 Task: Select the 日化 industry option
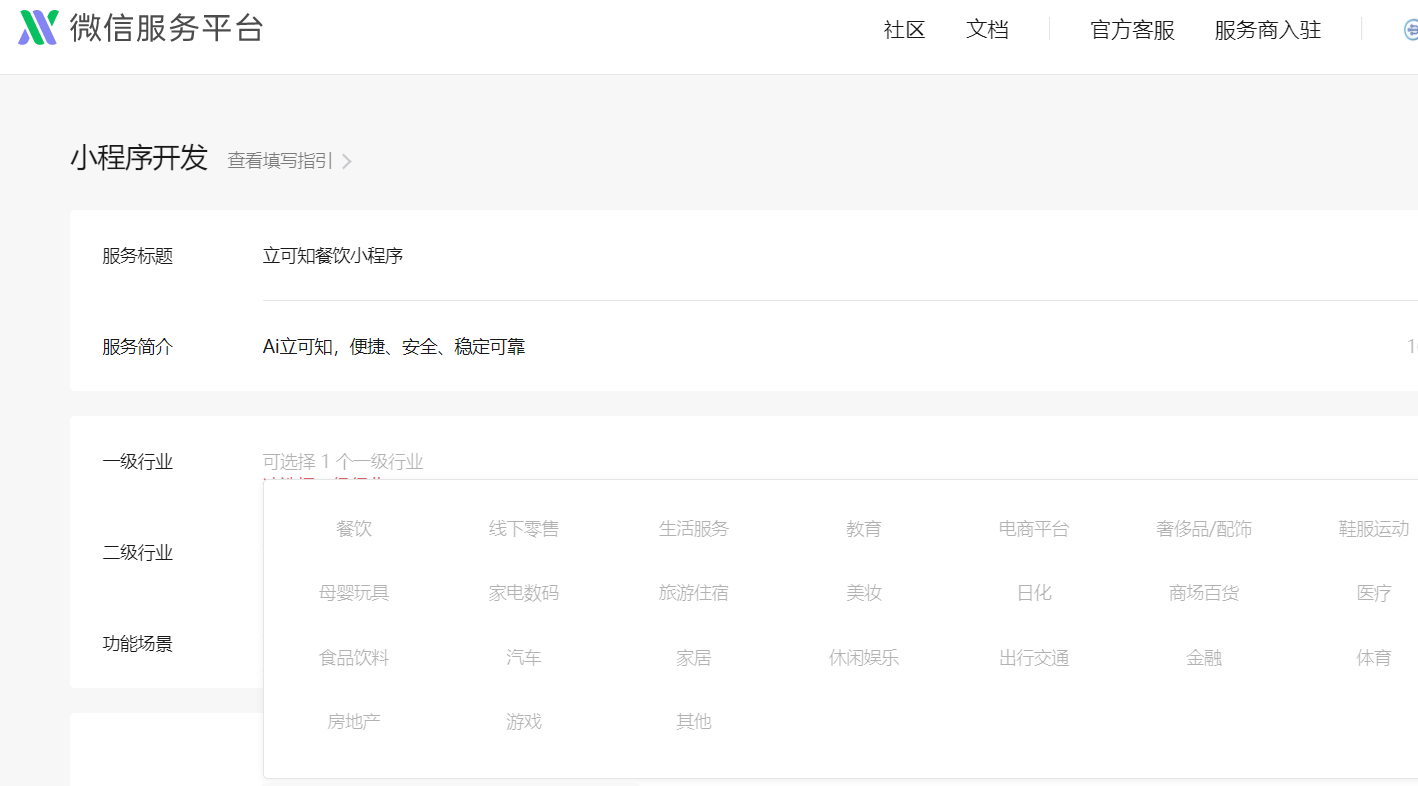(1034, 593)
